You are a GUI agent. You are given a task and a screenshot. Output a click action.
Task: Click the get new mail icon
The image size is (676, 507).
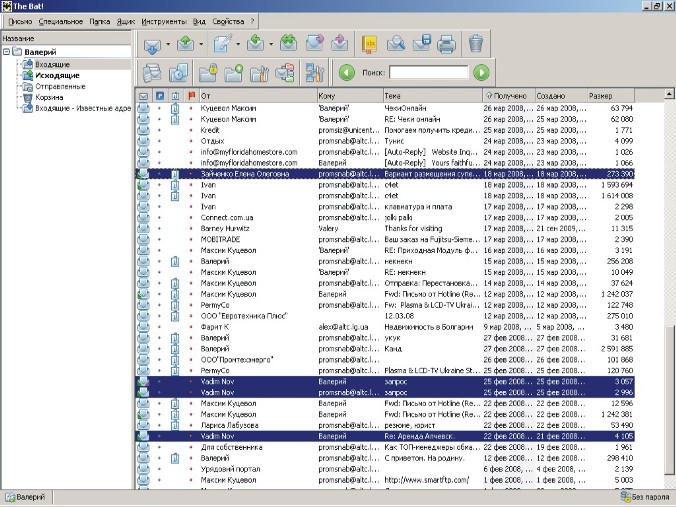click(x=152, y=44)
